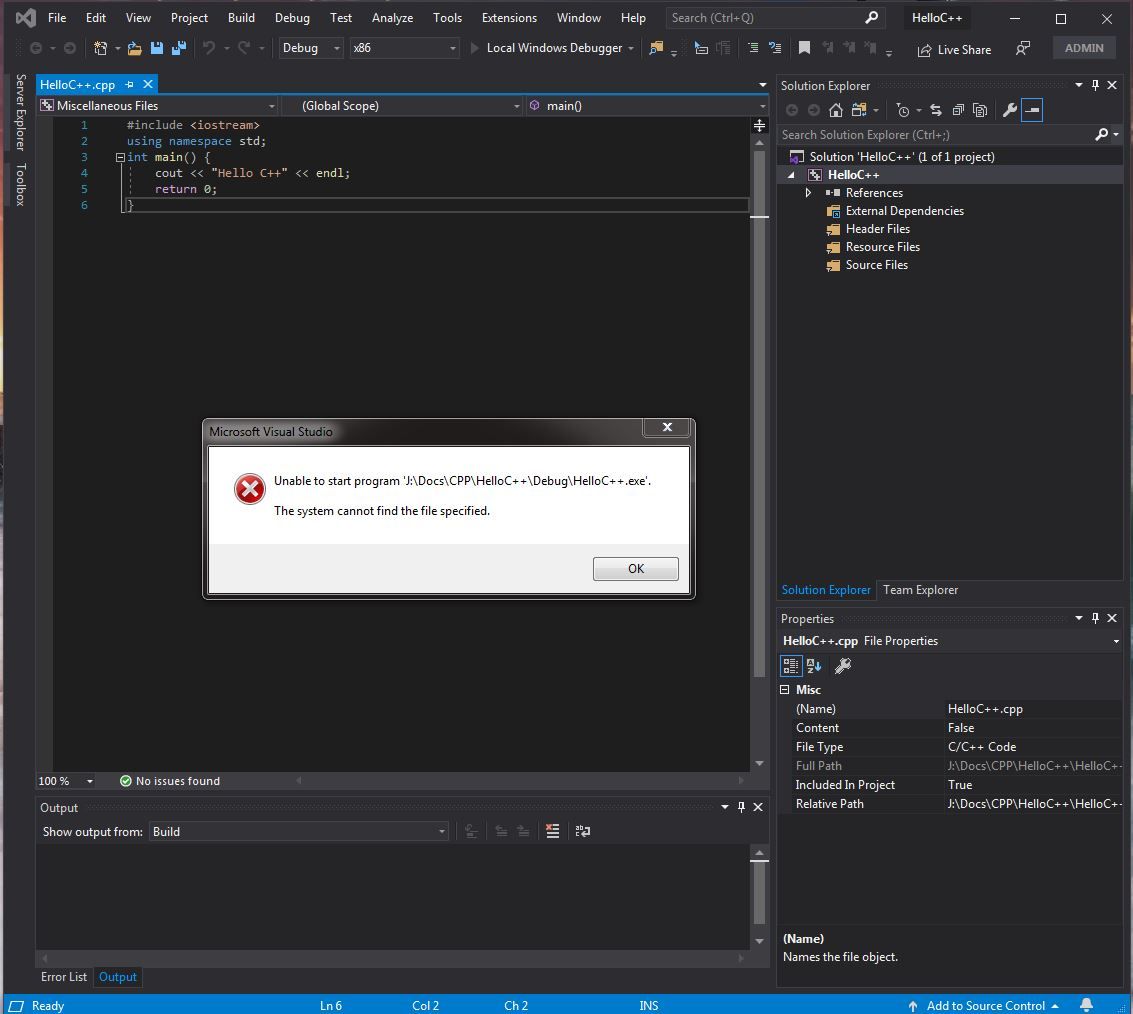Open notifications from the status bar bell
The width and height of the screenshot is (1133, 1014).
(x=1087, y=1005)
